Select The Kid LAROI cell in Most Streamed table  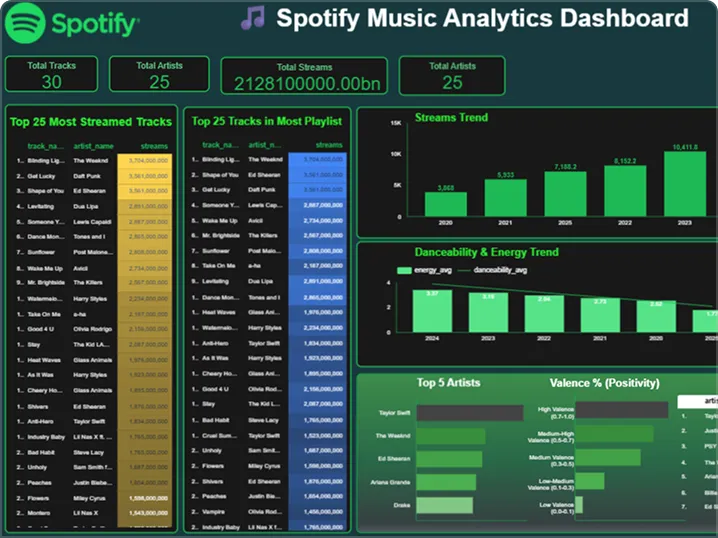(x=92, y=345)
